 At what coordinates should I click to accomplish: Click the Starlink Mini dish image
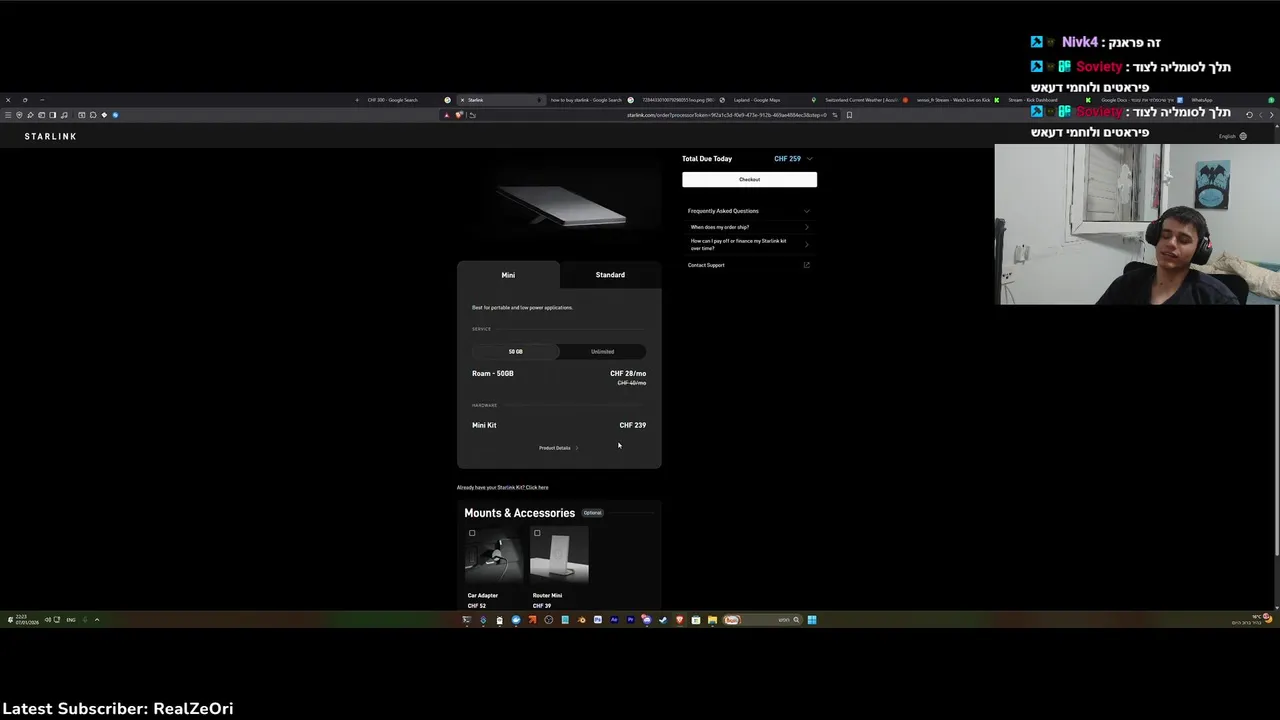point(560,206)
